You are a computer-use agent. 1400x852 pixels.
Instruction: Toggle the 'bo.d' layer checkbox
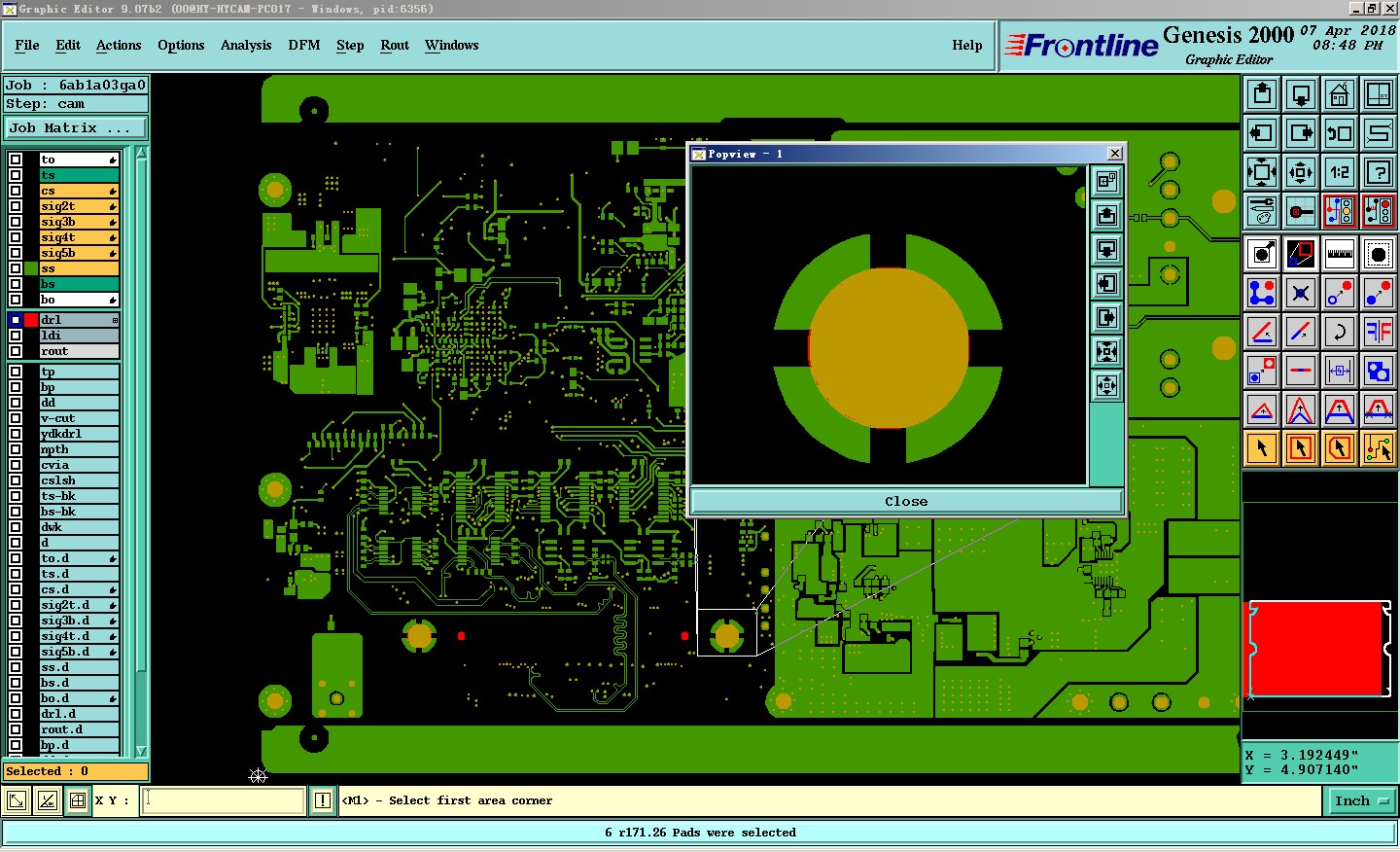[16, 698]
